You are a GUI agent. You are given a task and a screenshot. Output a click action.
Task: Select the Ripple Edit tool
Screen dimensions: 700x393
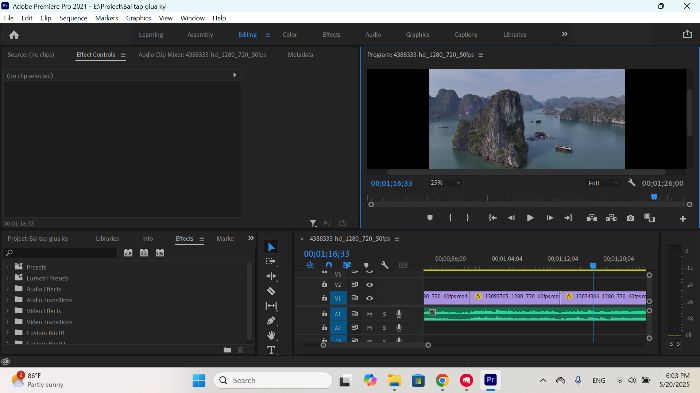pyautogui.click(x=271, y=276)
